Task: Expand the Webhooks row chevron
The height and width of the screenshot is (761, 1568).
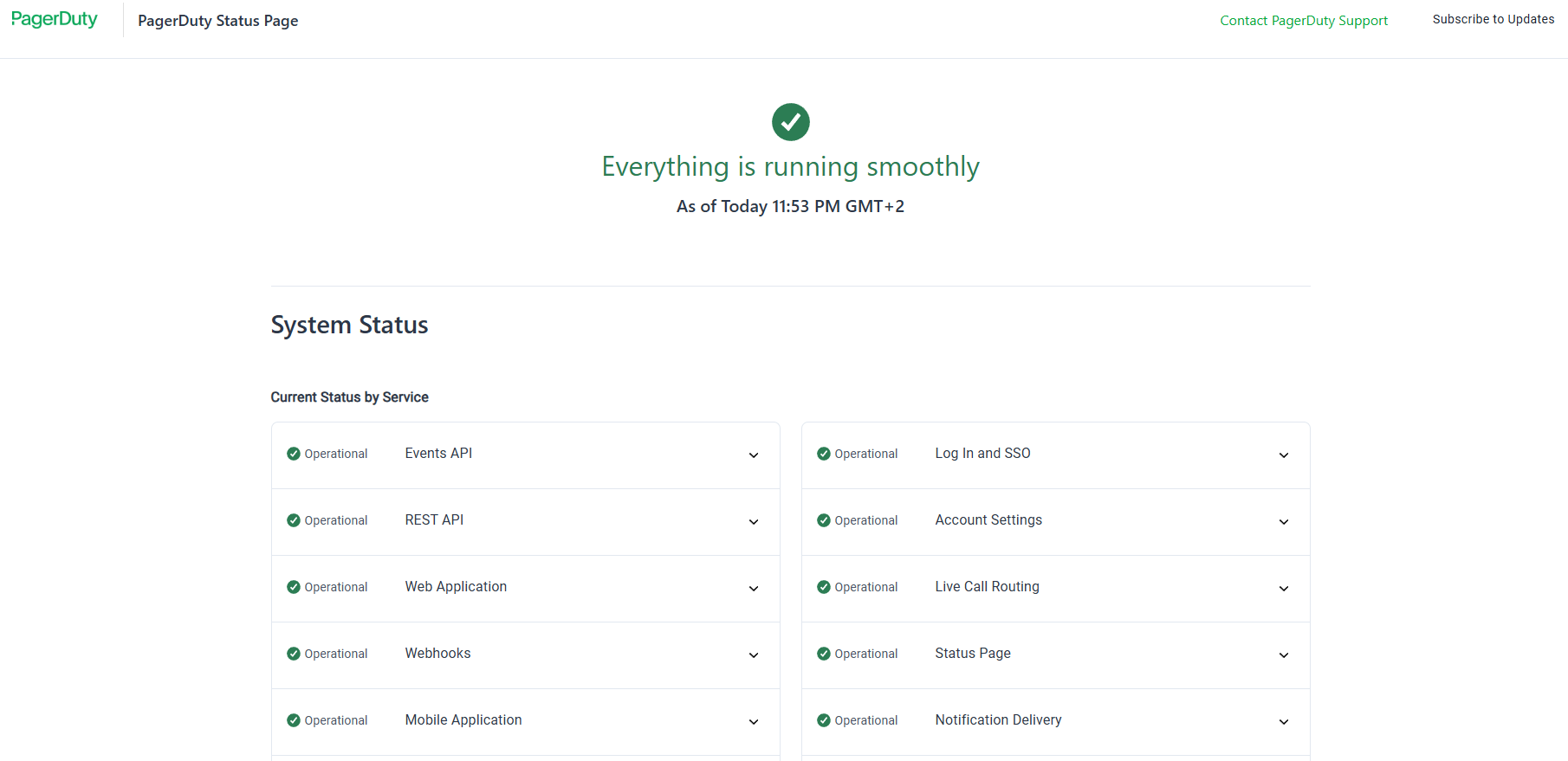Action: [754, 655]
